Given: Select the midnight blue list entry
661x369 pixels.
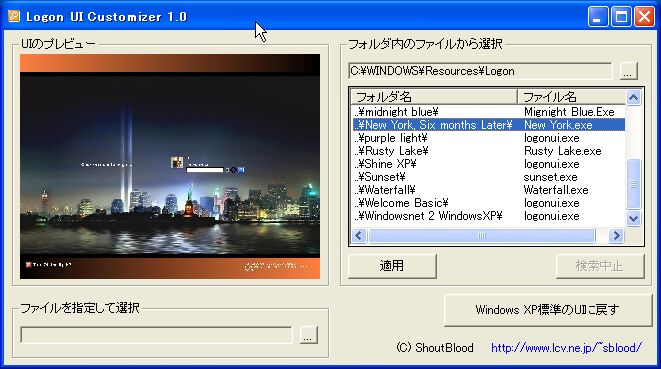Looking at the screenshot, I should [x=489, y=112].
